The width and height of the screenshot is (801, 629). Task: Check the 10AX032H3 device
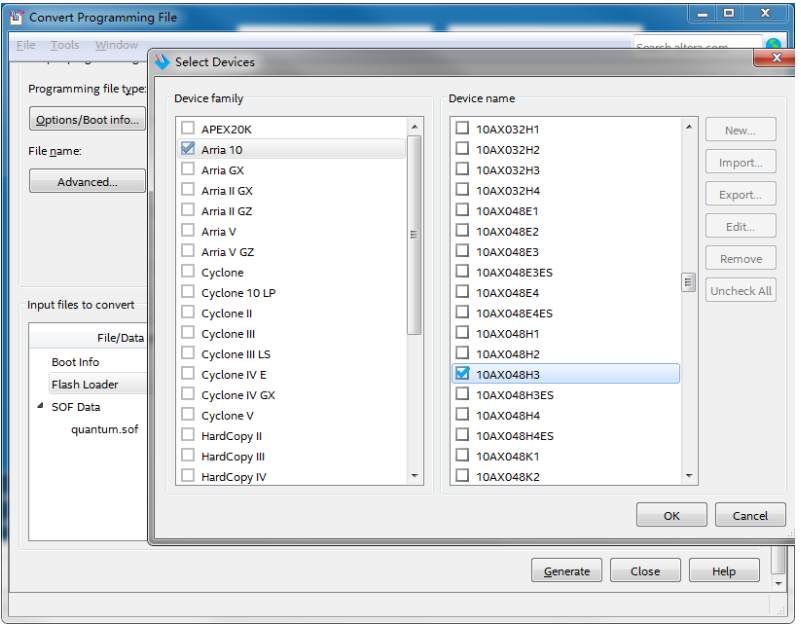point(462,169)
